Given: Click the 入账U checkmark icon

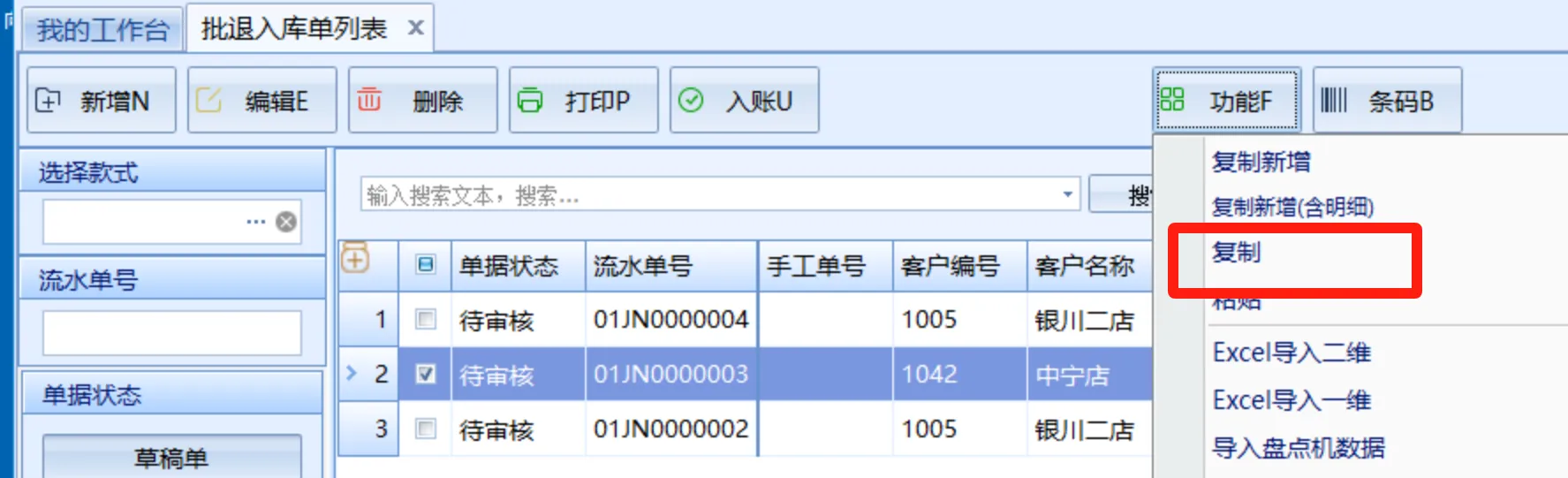Looking at the screenshot, I should [x=691, y=101].
